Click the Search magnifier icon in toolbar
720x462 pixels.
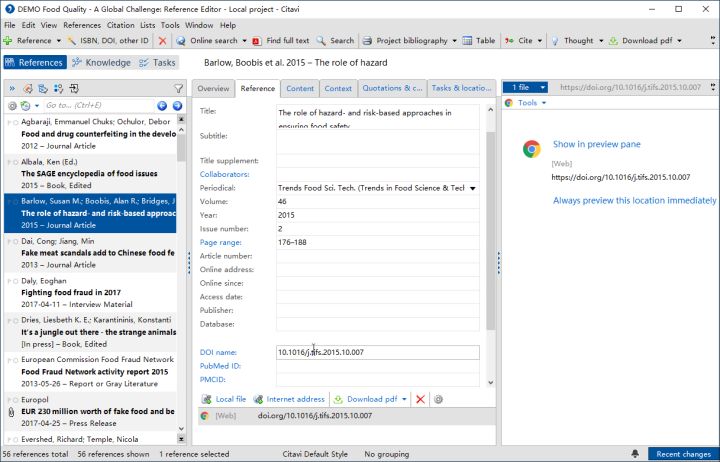(x=321, y=40)
